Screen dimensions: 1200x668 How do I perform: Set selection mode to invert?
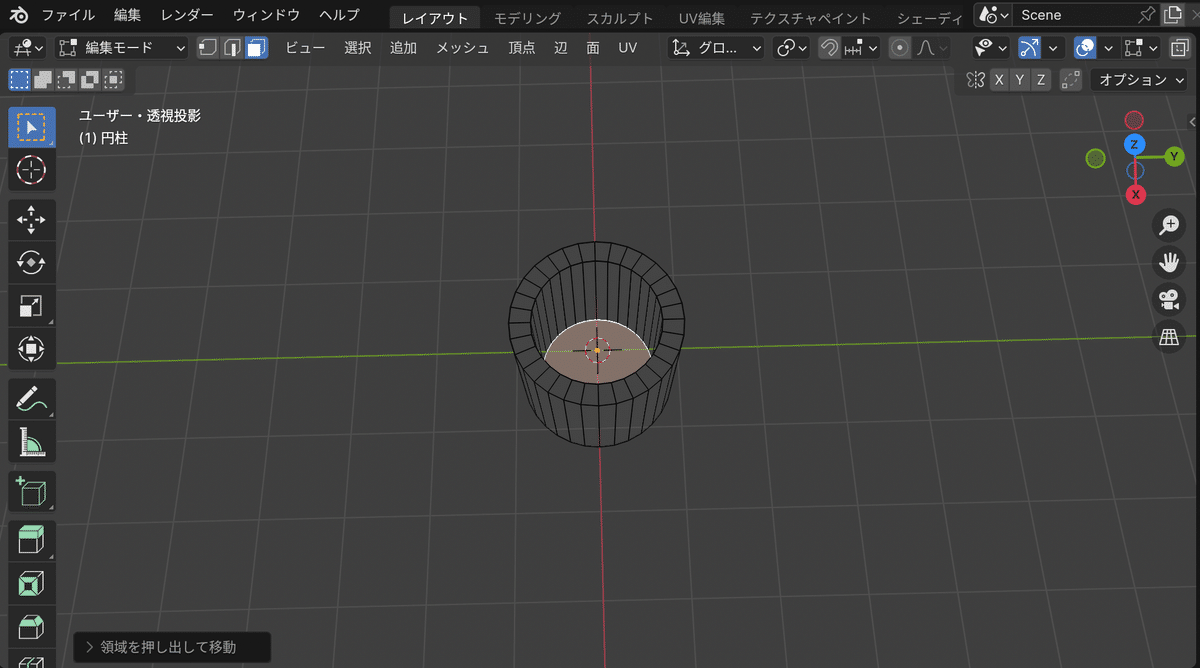click(91, 80)
